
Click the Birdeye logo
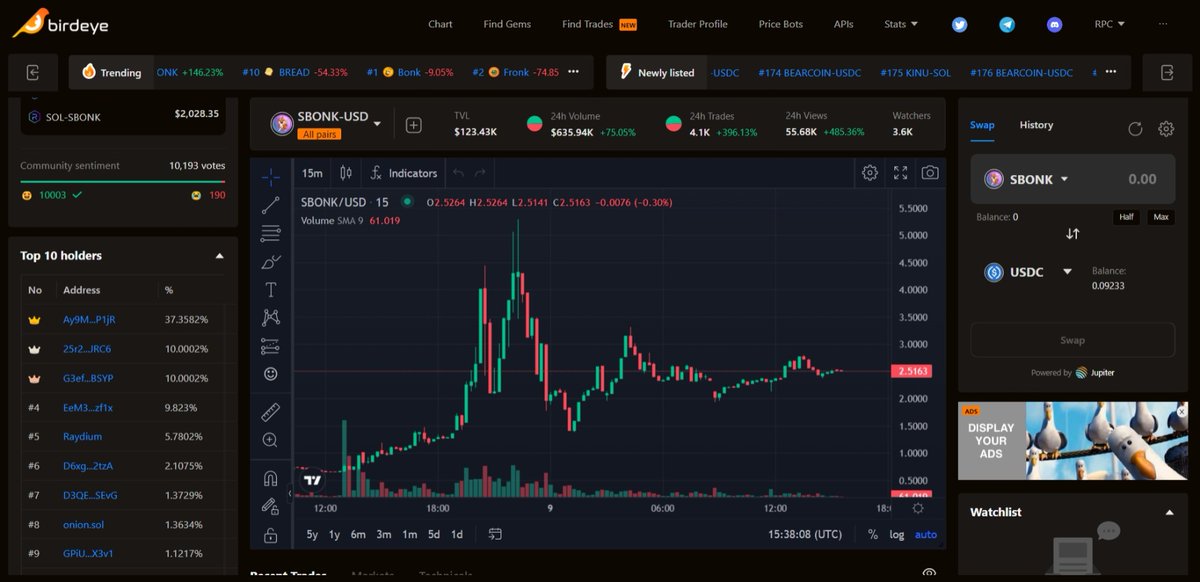pyautogui.click(x=60, y=23)
